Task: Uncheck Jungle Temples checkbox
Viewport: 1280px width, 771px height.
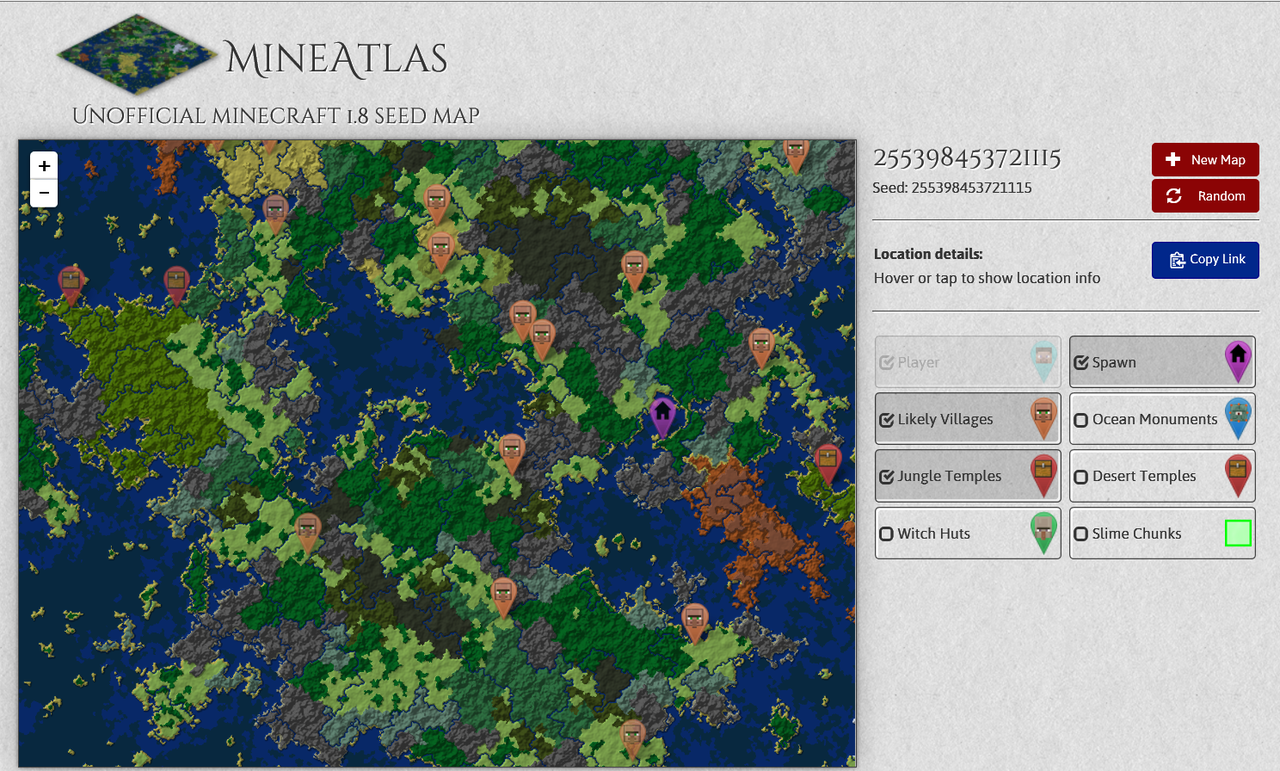Action: point(886,477)
